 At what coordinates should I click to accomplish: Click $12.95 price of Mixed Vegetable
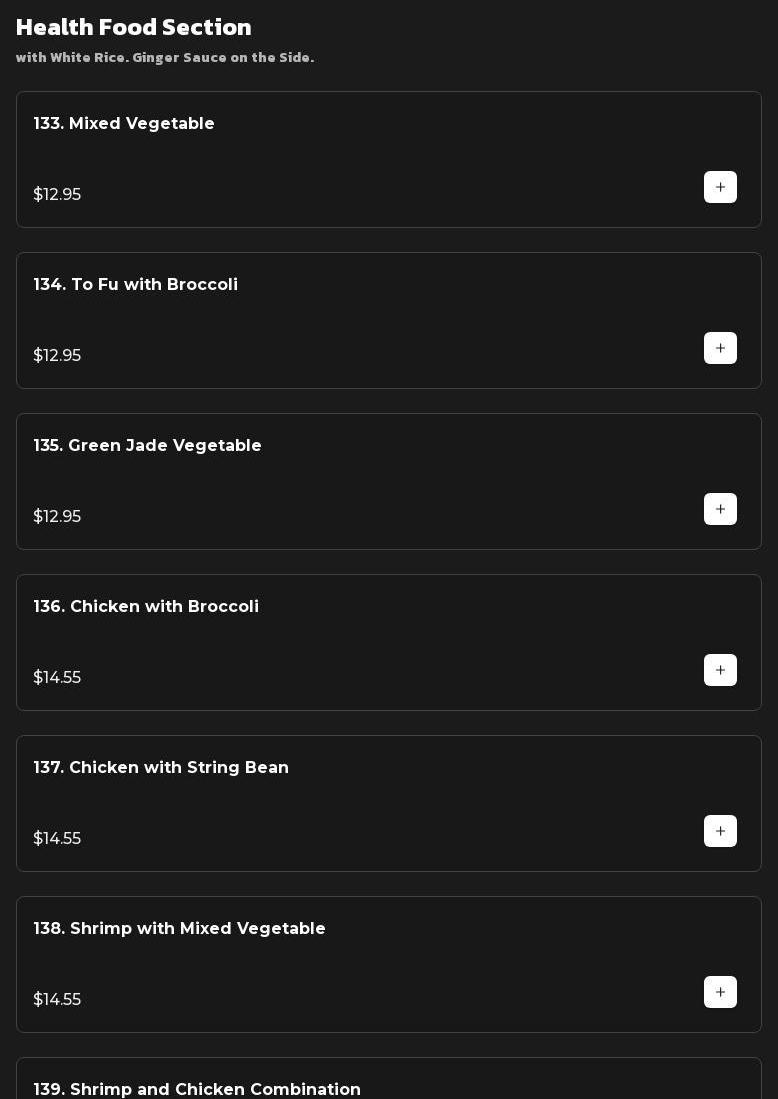(57, 194)
